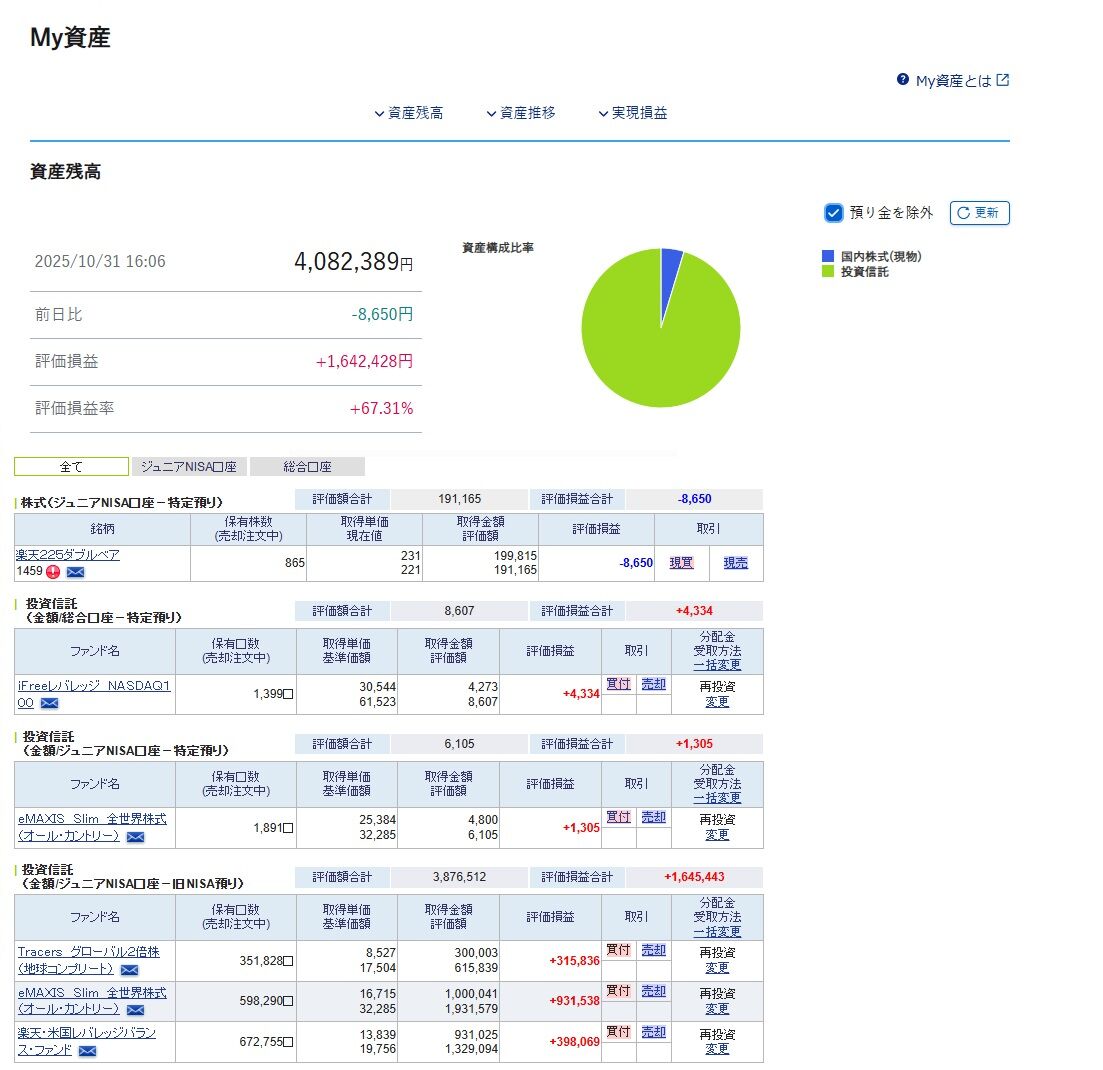
Task: Open the My資産とは help question icon
Action: (903, 79)
